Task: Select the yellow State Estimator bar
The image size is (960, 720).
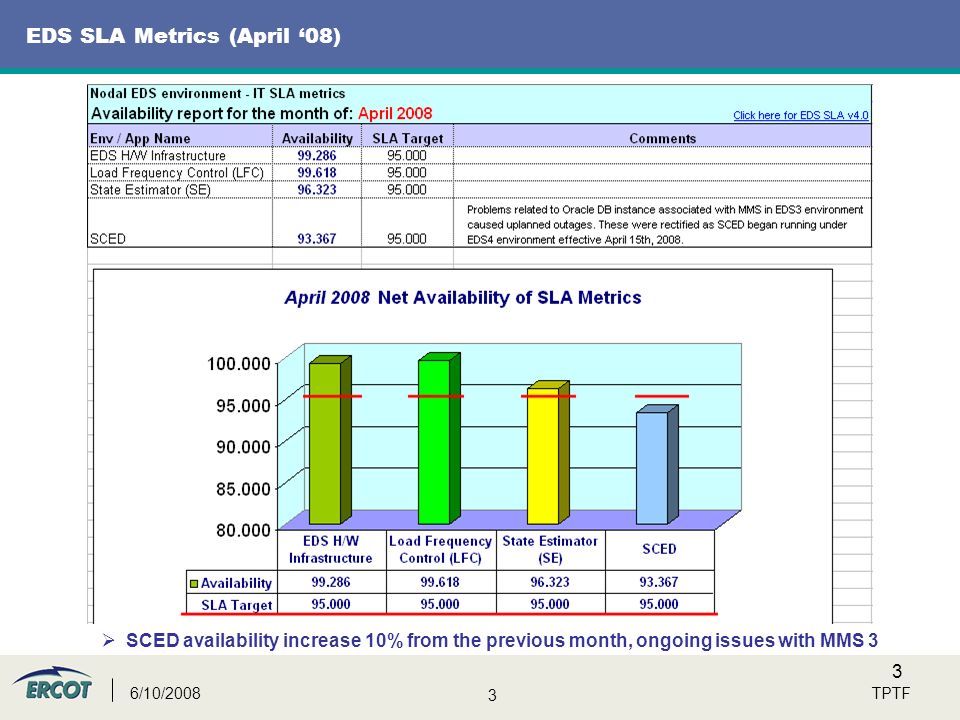Action: click(548, 452)
